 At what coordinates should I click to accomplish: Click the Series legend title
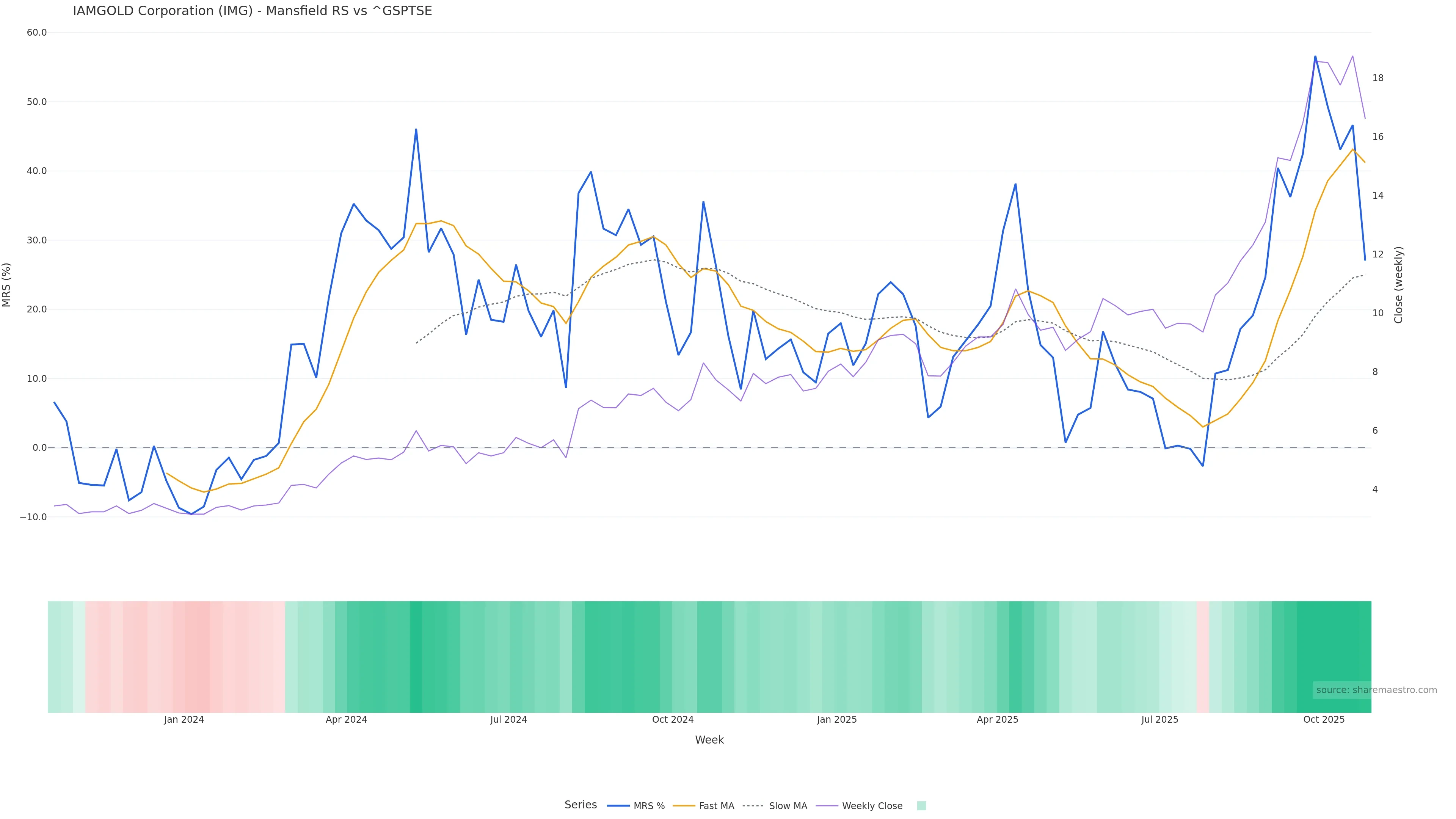(581, 805)
